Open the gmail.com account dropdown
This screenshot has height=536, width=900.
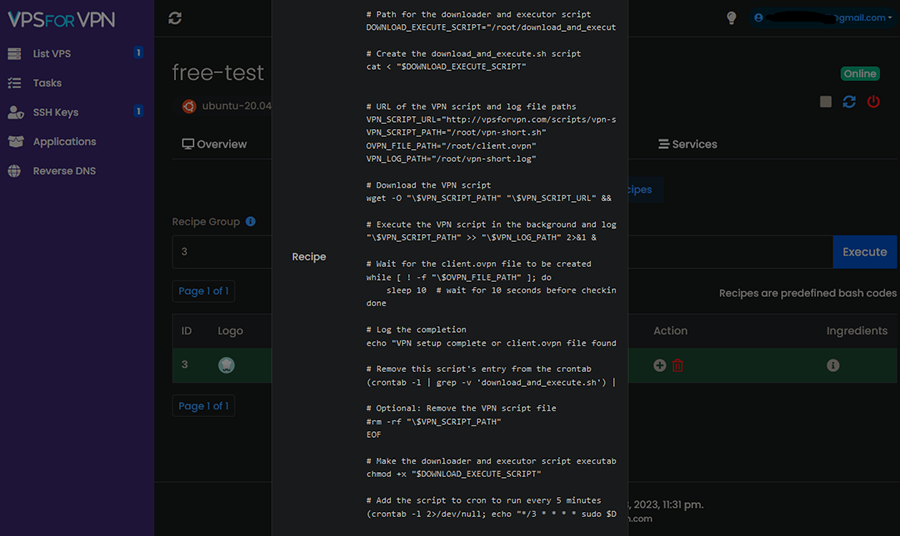pos(823,18)
